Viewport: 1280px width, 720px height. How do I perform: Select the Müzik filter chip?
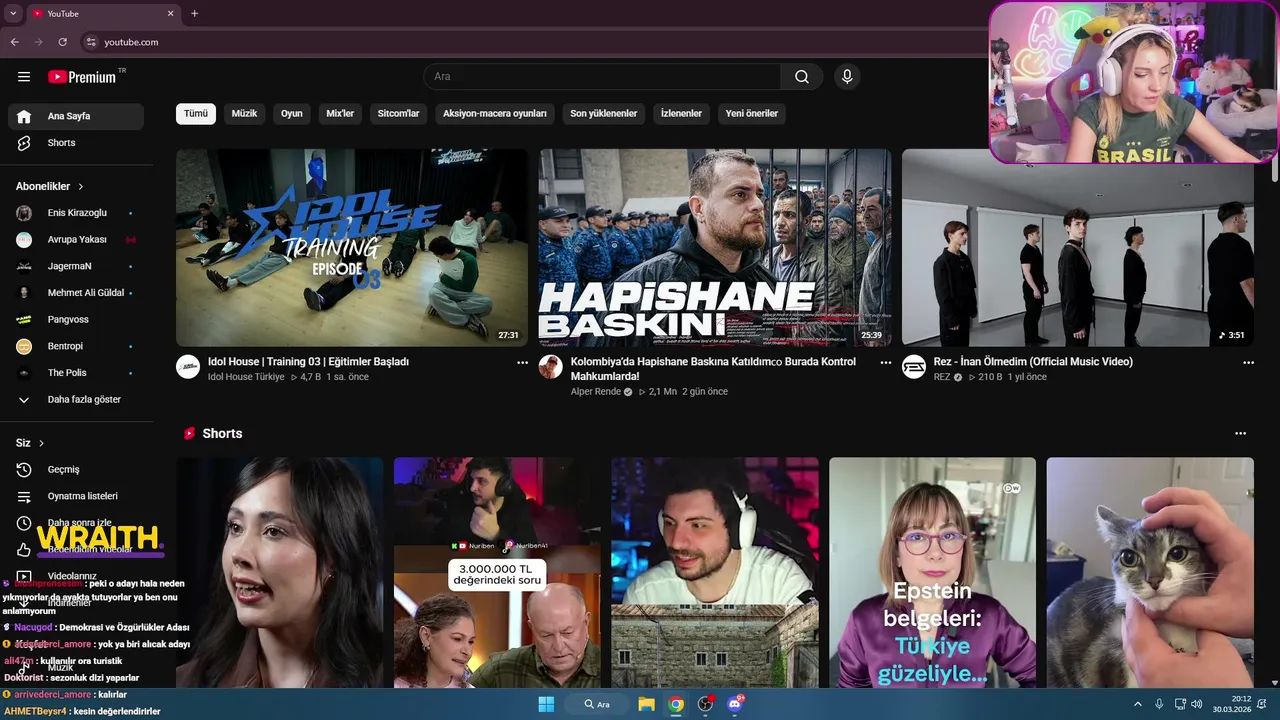[244, 114]
